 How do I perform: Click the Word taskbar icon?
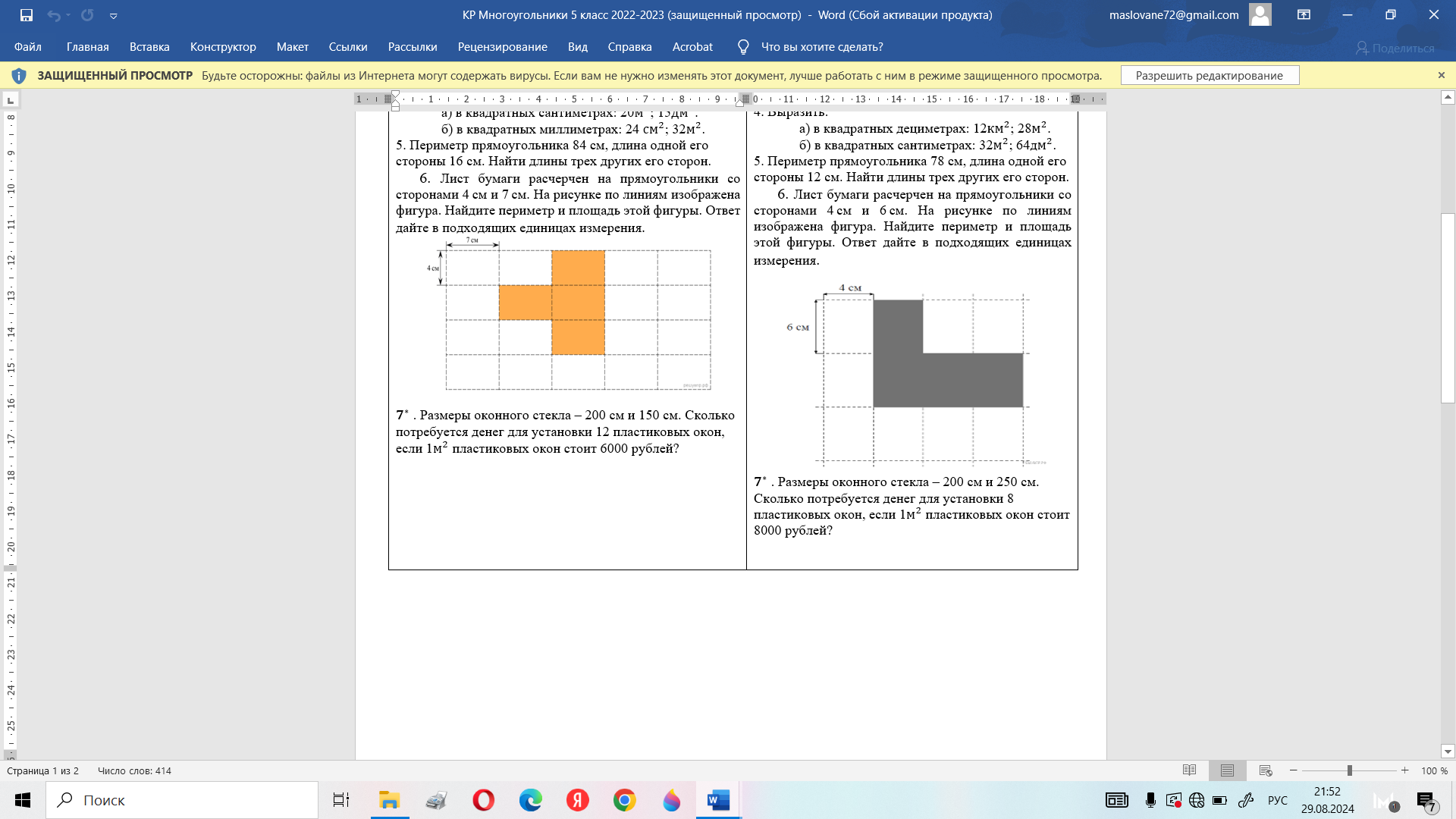pos(718,800)
